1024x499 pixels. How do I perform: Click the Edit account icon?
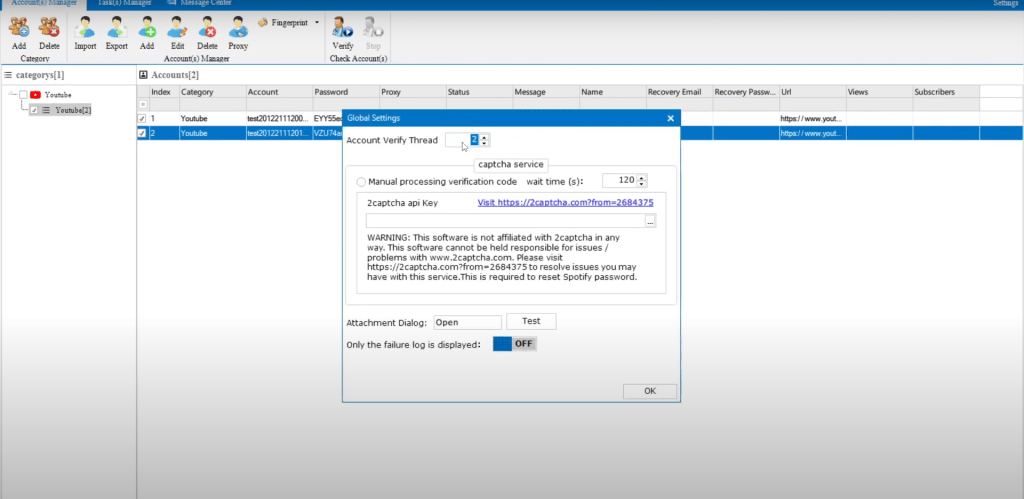click(x=177, y=28)
